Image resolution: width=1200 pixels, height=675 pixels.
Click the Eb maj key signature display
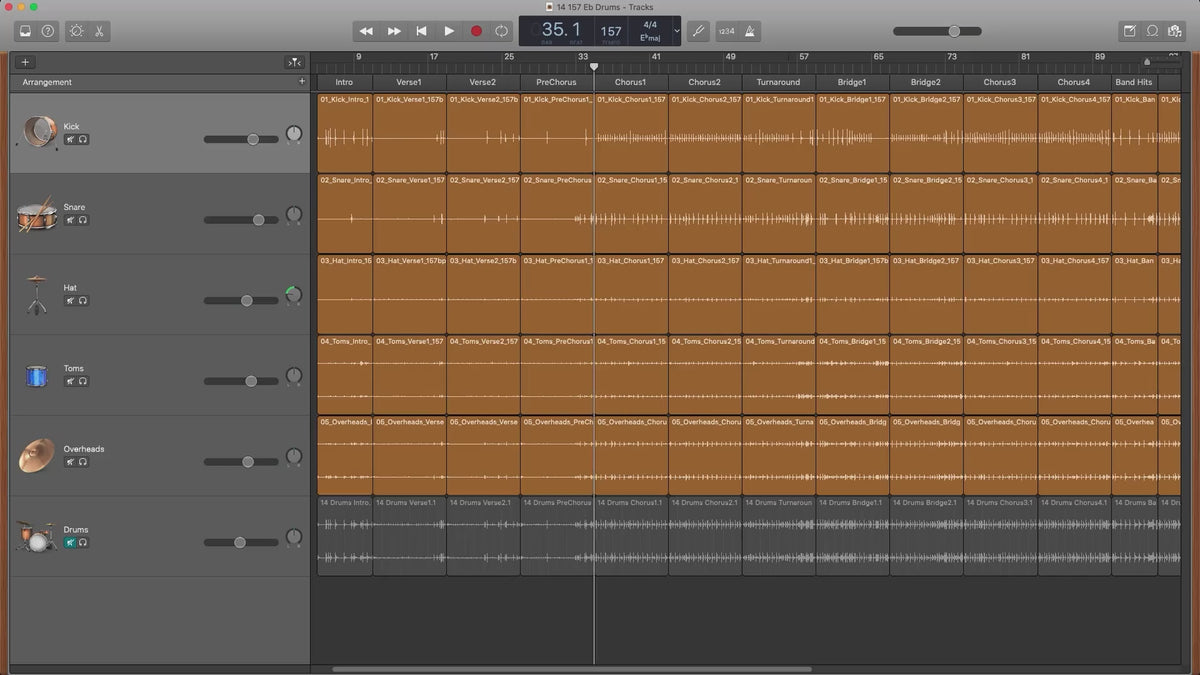click(650, 38)
